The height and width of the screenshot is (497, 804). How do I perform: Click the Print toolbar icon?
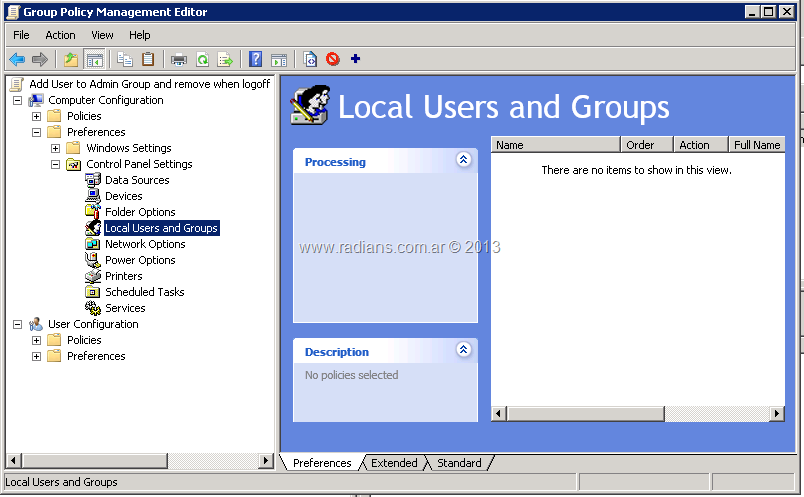pos(179,59)
